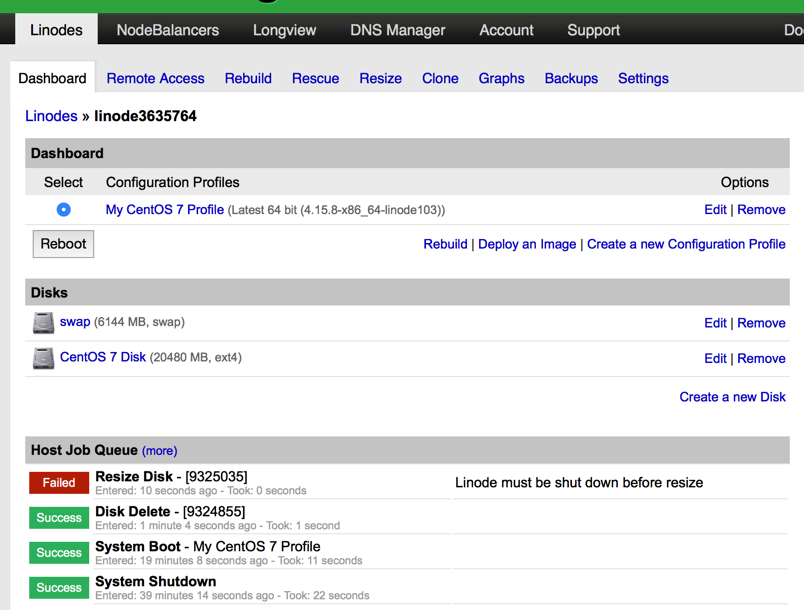Open the Account tab

click(507, 30)
